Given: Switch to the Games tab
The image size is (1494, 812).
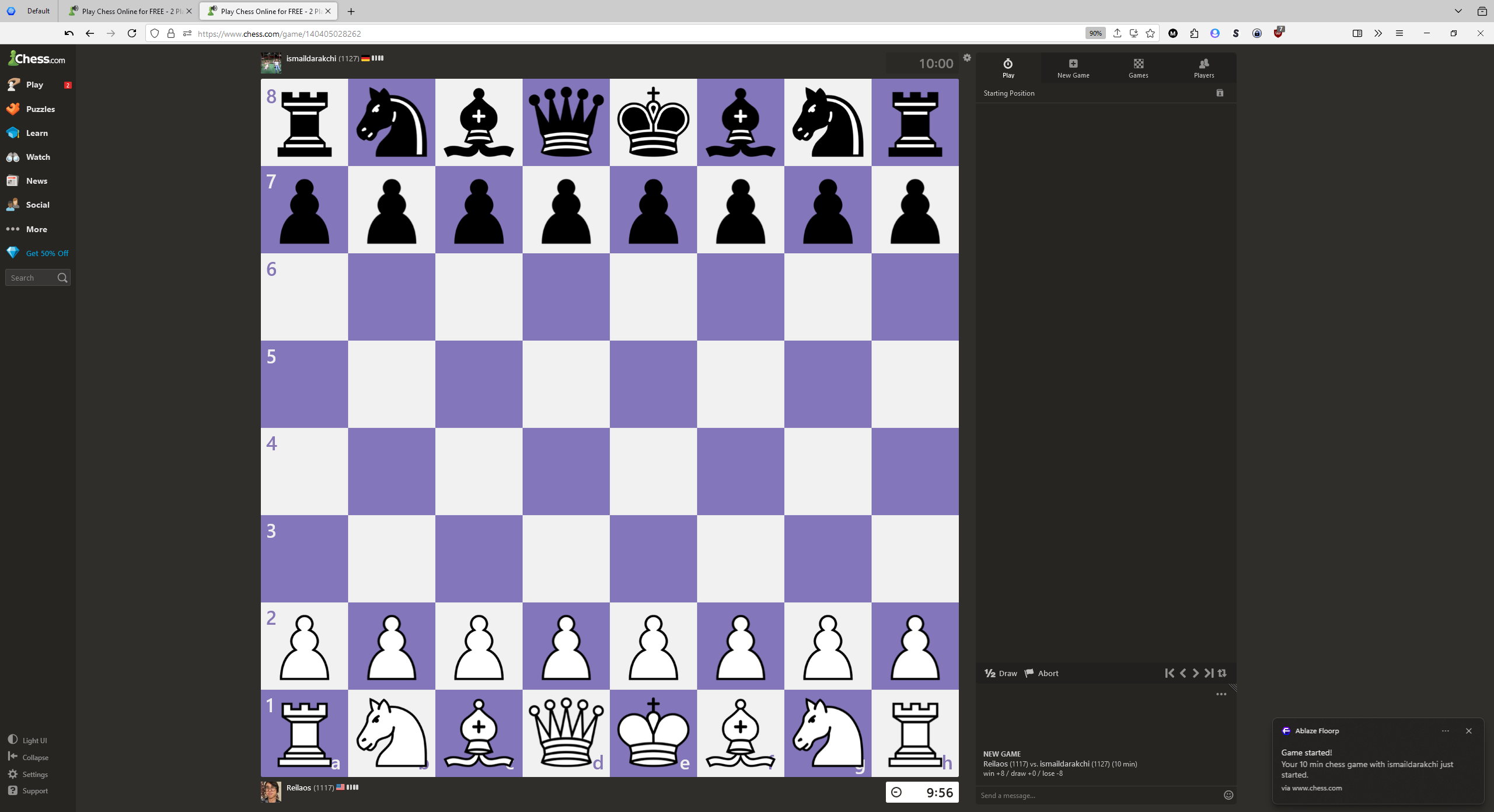Looking at the screenshot, I should click(x=1139, y=68).
